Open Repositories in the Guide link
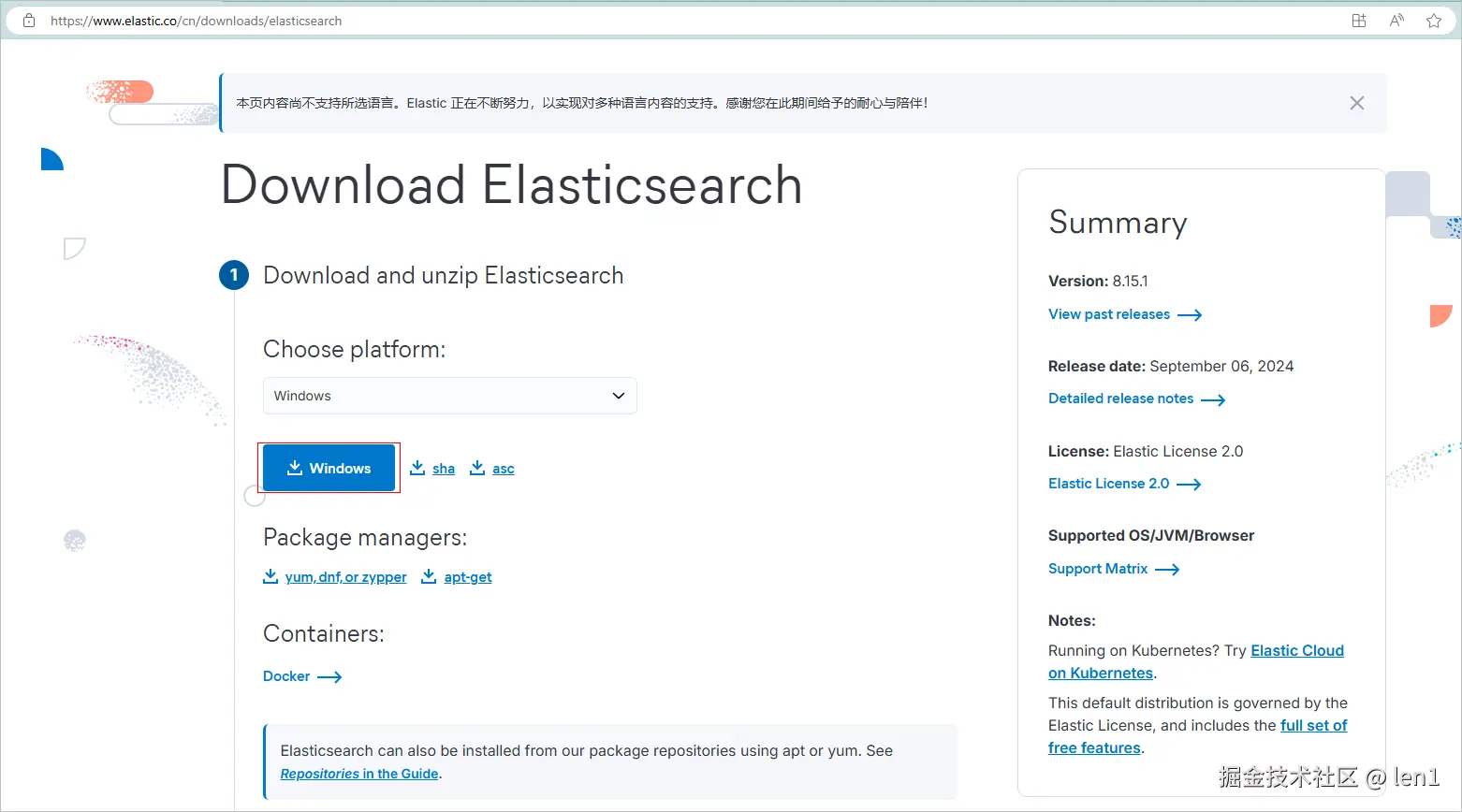 (359, 774)
